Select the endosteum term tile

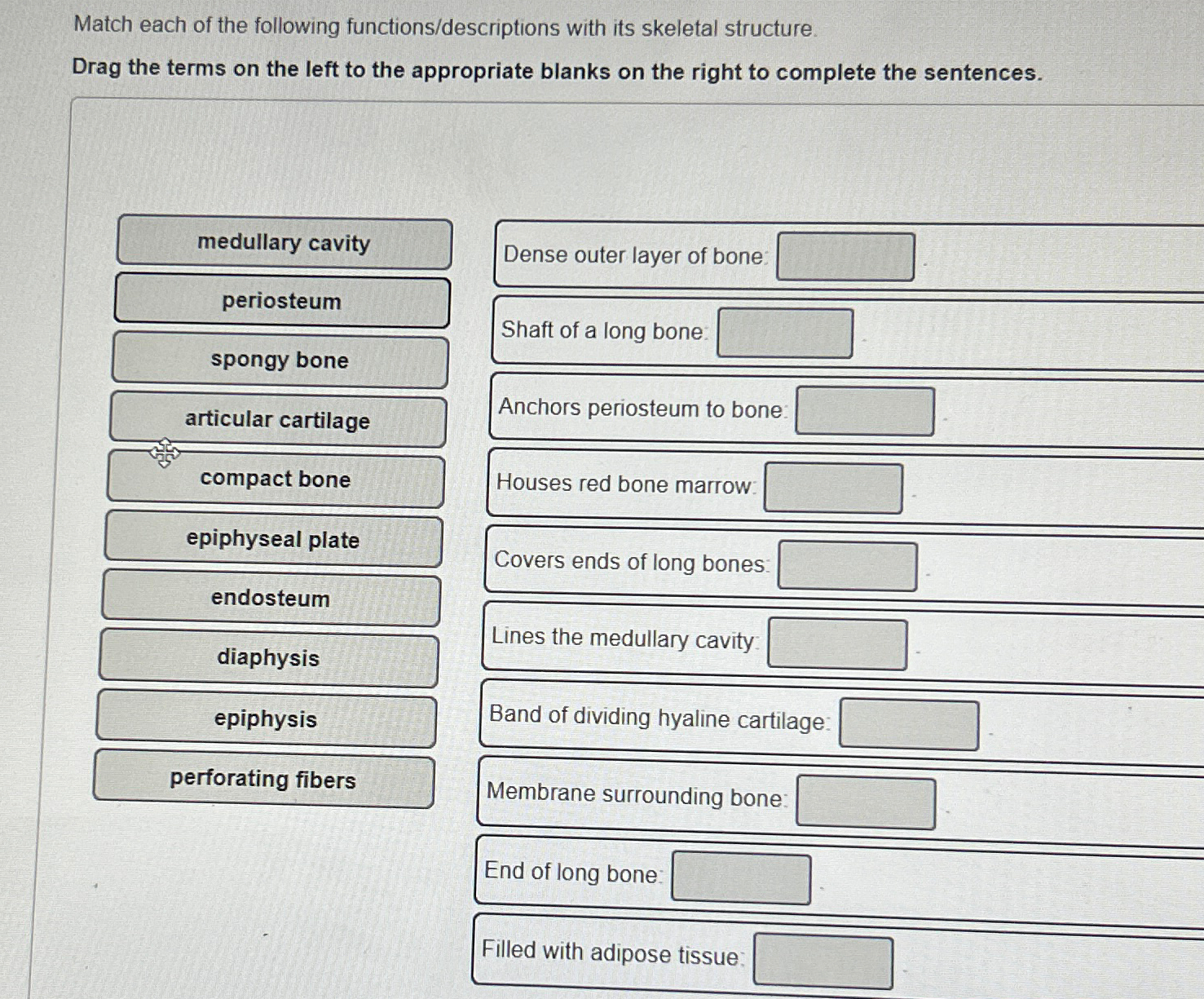271,599
